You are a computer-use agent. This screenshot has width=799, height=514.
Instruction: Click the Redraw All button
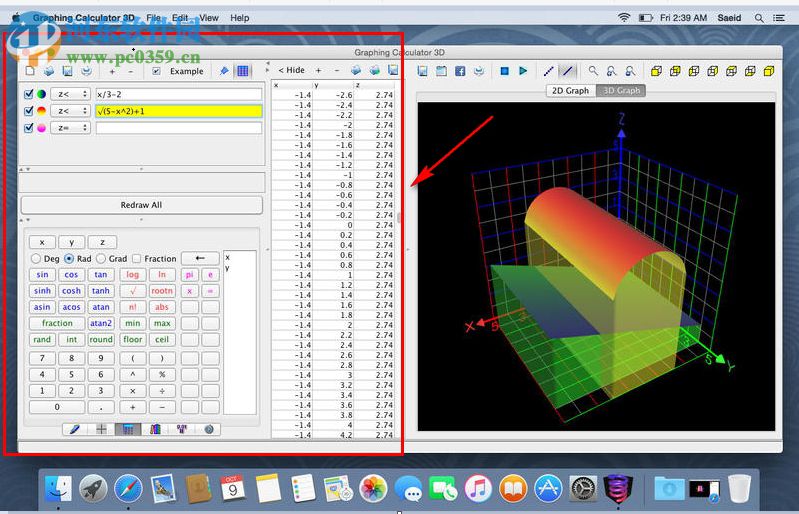(x=142, y=205)
